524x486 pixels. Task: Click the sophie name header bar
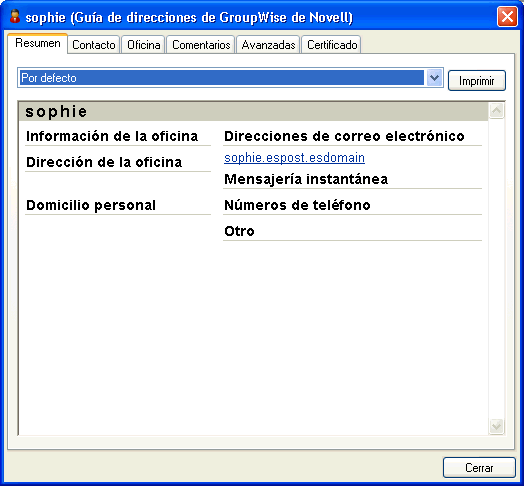(x=253, y=112)
